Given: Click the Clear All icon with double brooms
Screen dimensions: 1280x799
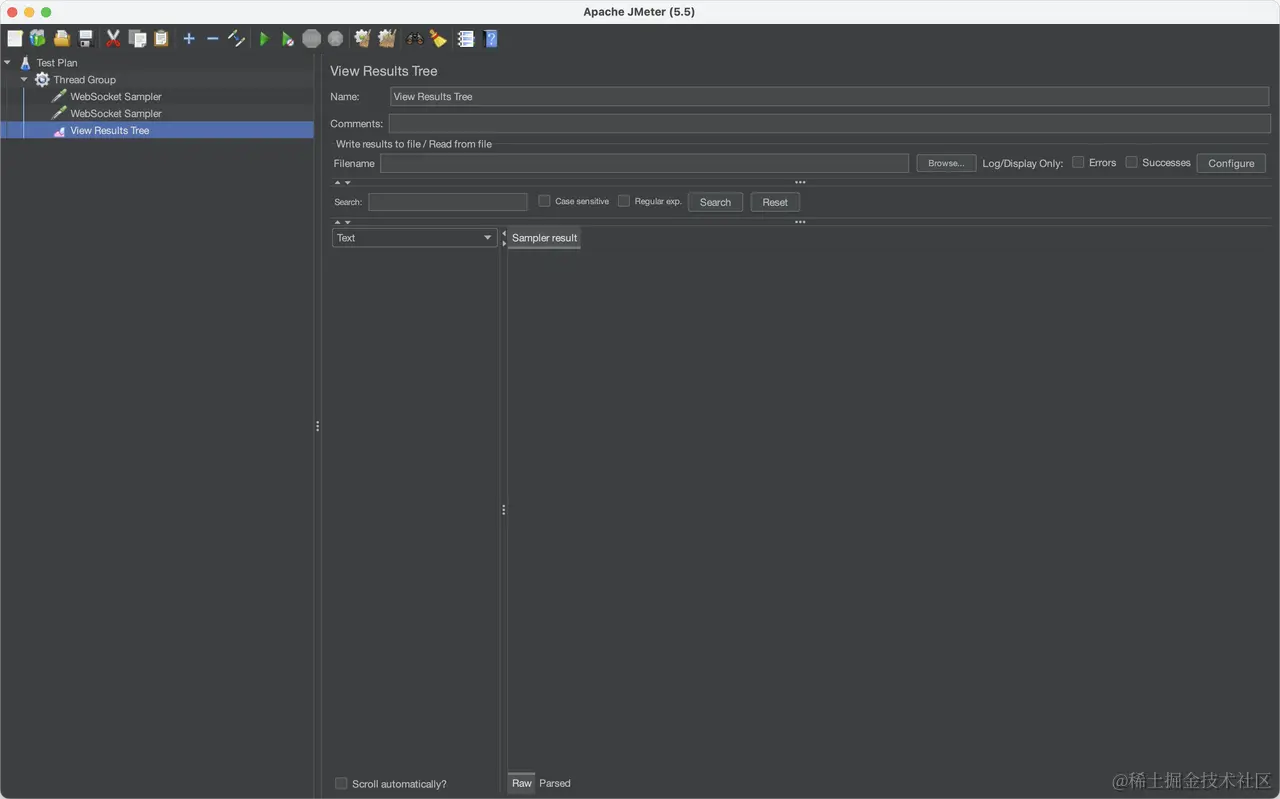Looking at the screenshot, I should click(x=387, y=39).
